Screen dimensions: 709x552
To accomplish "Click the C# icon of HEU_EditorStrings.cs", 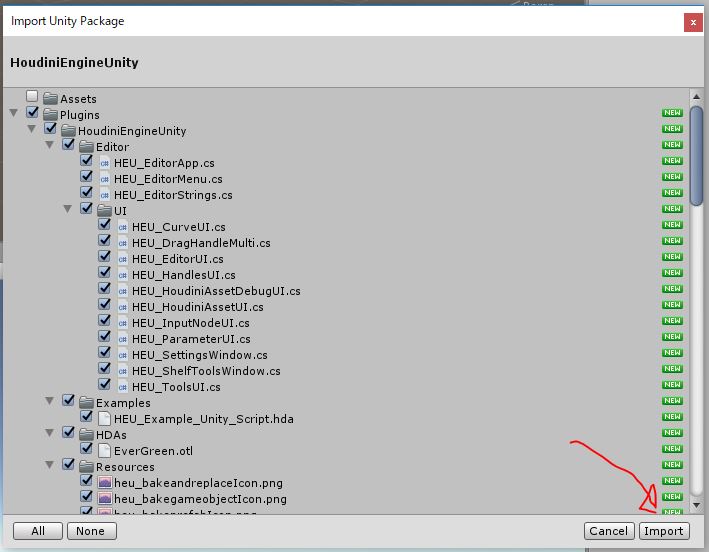I will coord(104,195).
